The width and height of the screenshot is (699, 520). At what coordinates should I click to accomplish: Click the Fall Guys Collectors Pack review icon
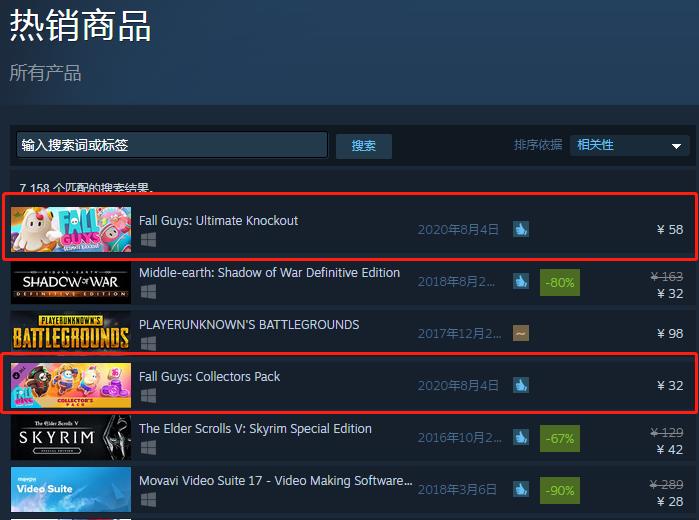(x=521, y=385)
